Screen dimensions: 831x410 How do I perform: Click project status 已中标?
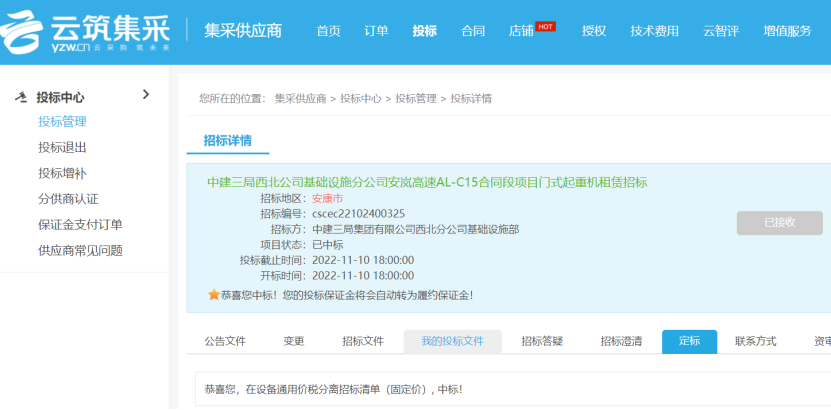328,245
